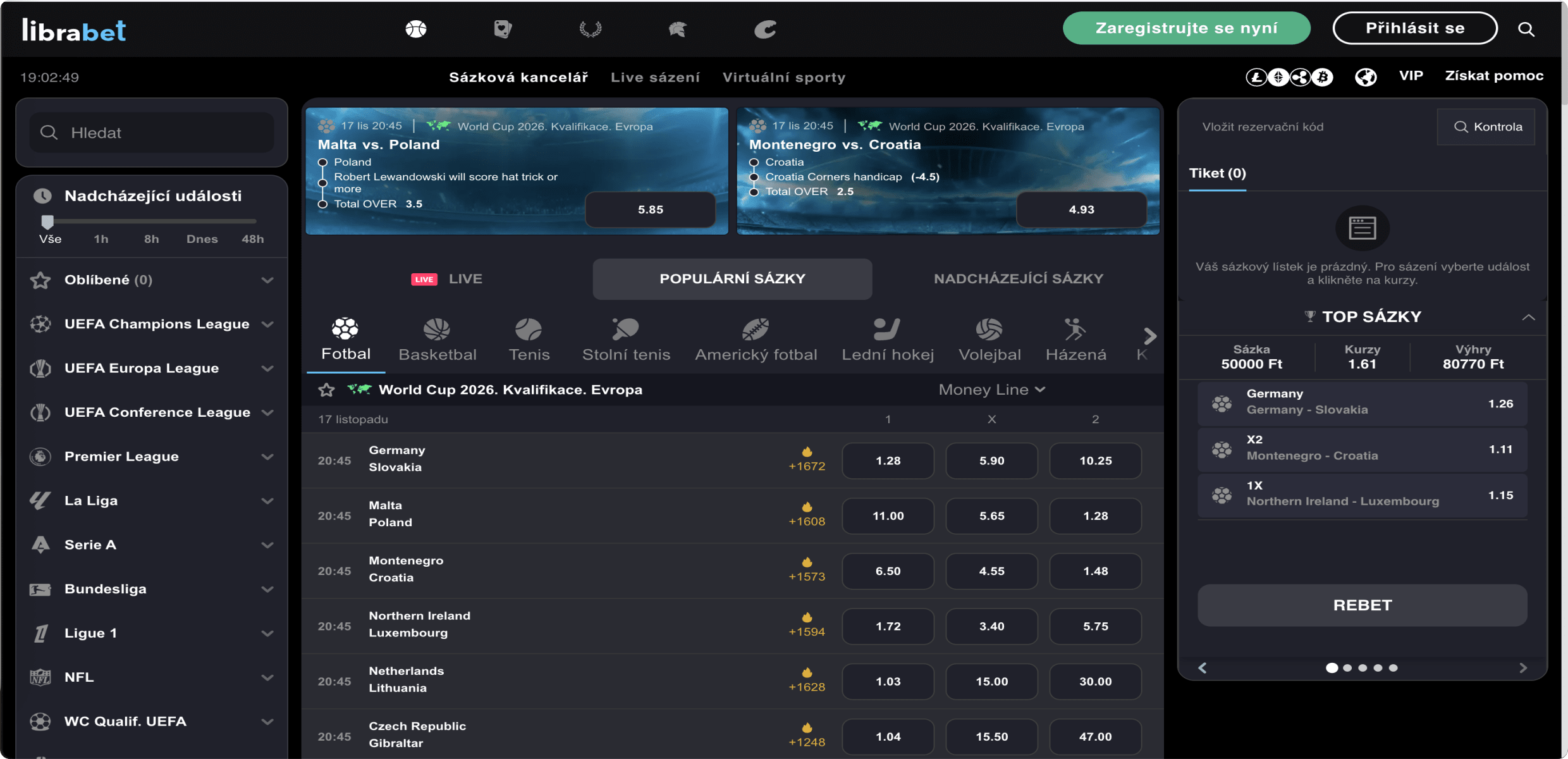1568x759 pixels.
Task: Collapse the TOP SÁZKY panel
Action: tap(1528, 317)
